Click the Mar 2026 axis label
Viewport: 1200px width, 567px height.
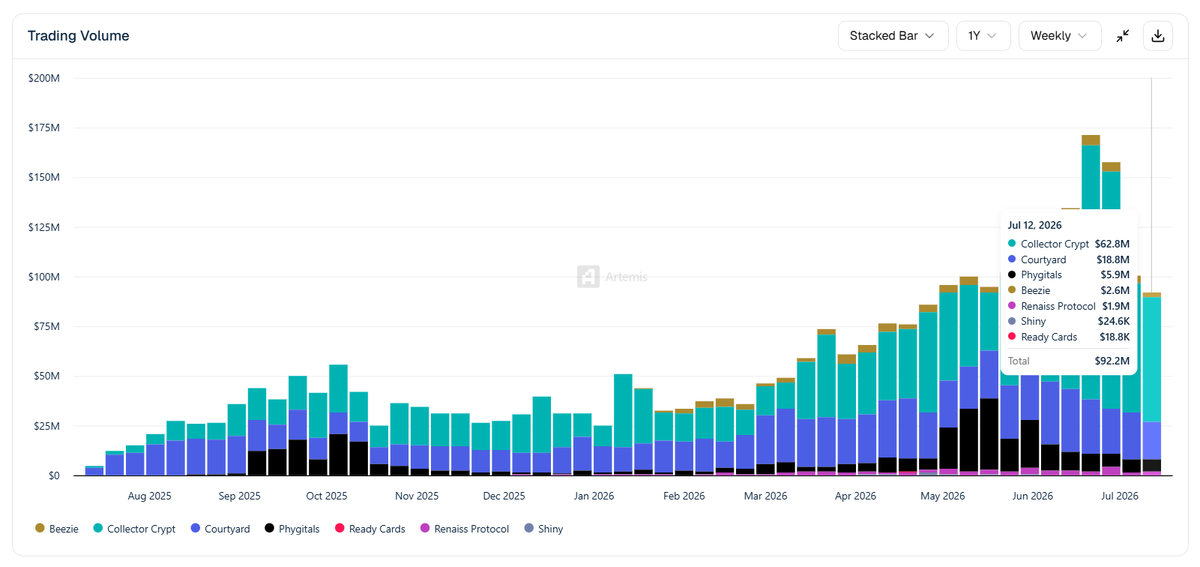point(765,496)
